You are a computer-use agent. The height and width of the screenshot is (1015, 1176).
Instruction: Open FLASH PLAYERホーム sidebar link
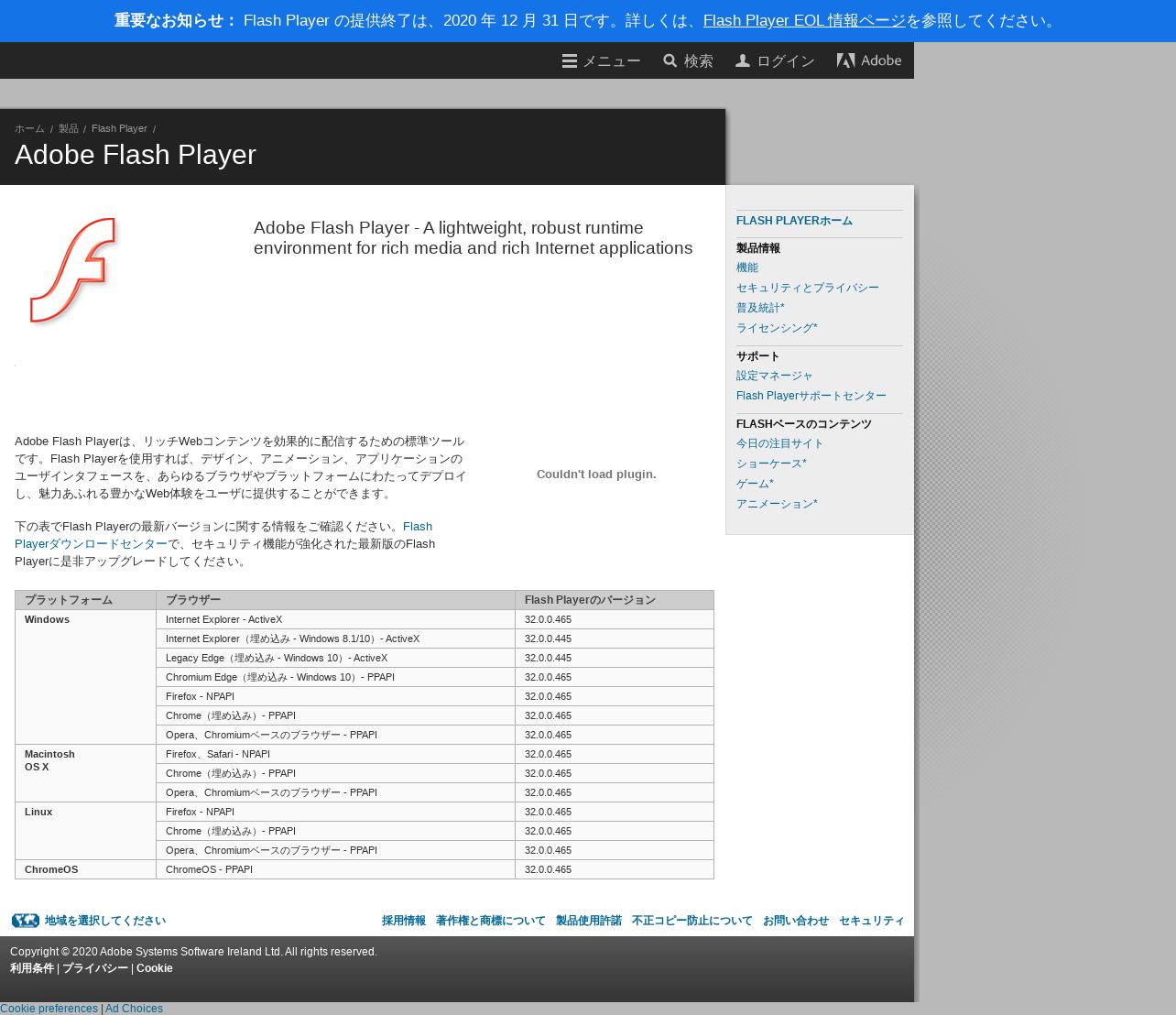coord(794,221)
